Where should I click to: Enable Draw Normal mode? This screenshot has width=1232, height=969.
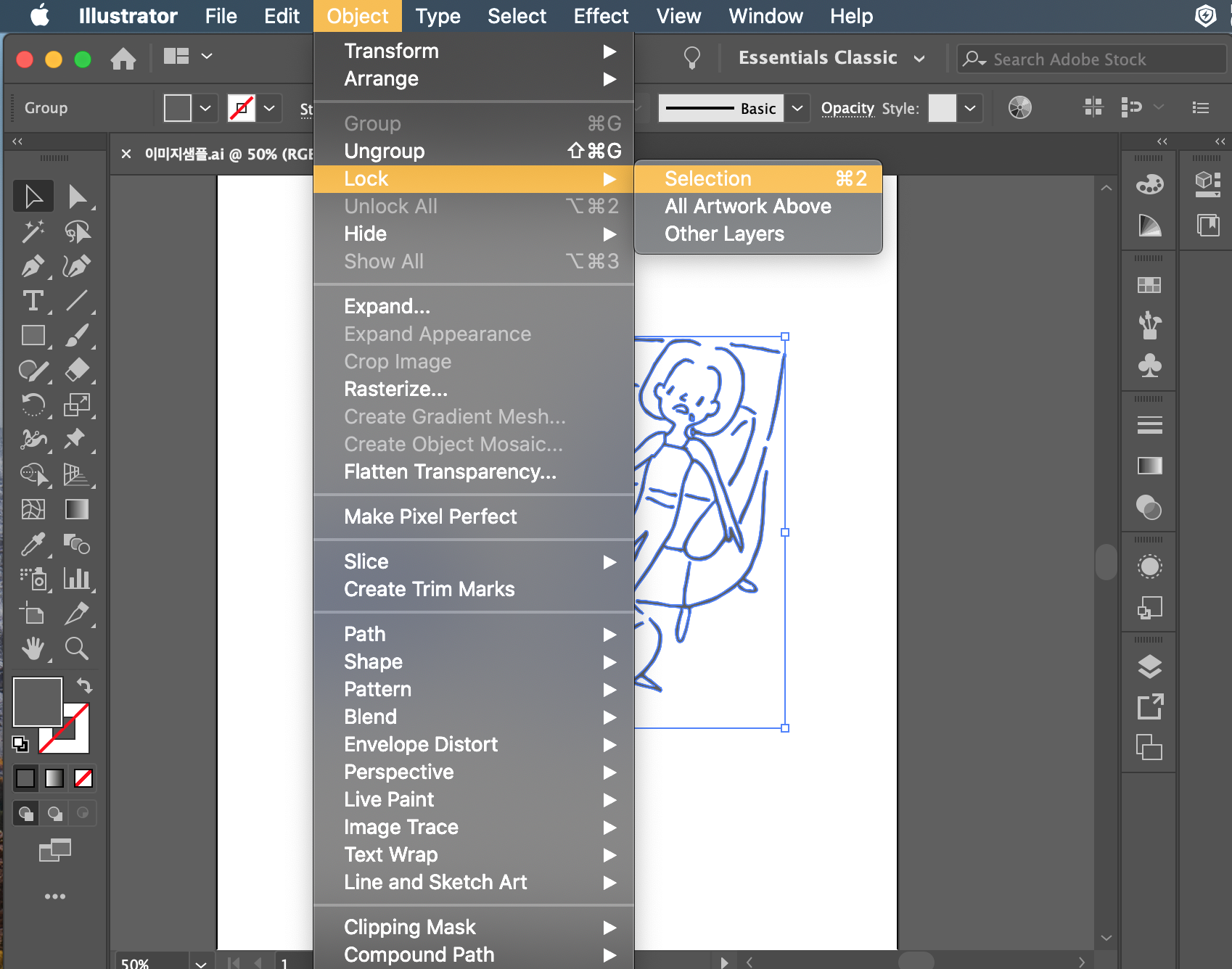coord(26,813)
